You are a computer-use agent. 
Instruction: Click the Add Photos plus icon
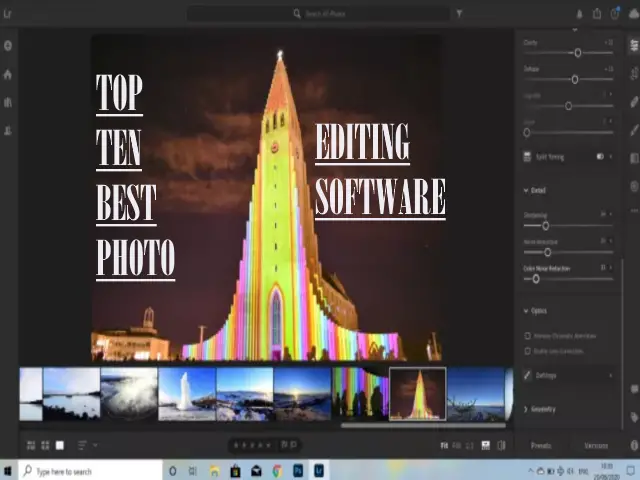point(8,45)
